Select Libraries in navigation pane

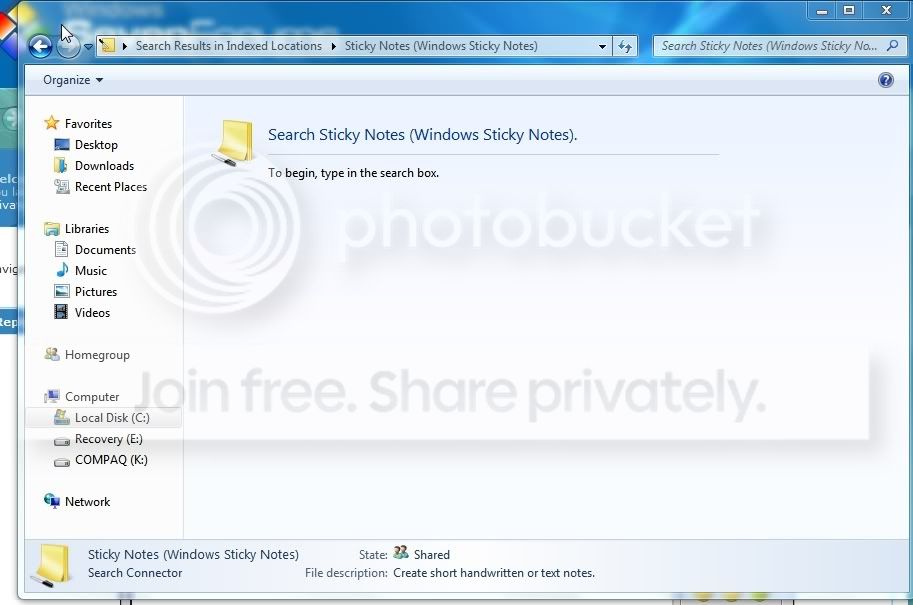click(87, 228)
